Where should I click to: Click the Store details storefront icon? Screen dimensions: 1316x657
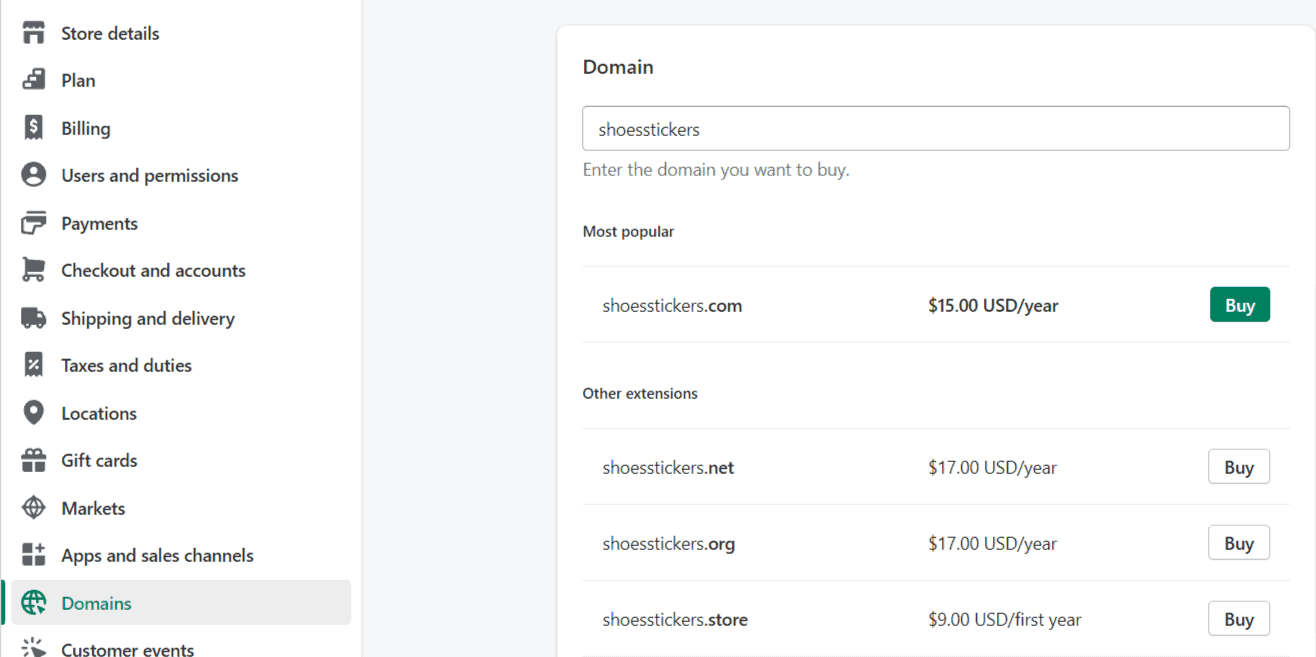click(34, 33)
